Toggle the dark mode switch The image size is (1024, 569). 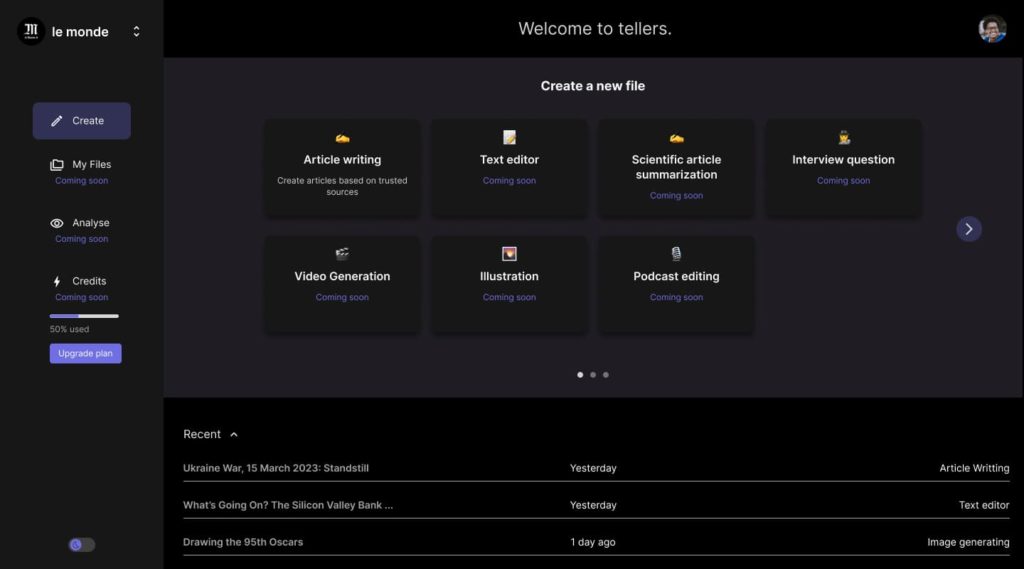(82, 545)
